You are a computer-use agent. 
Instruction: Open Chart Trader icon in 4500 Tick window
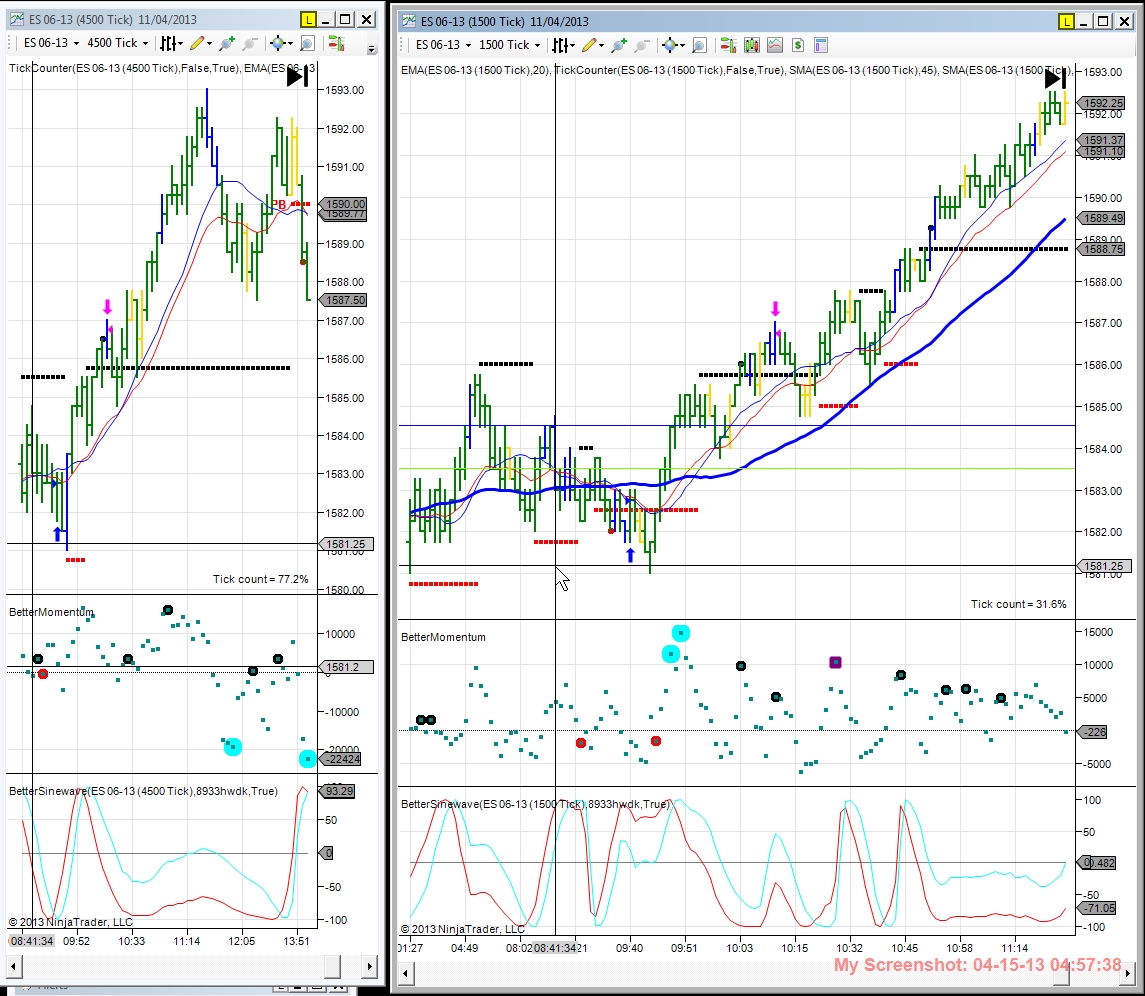[336, 44]
